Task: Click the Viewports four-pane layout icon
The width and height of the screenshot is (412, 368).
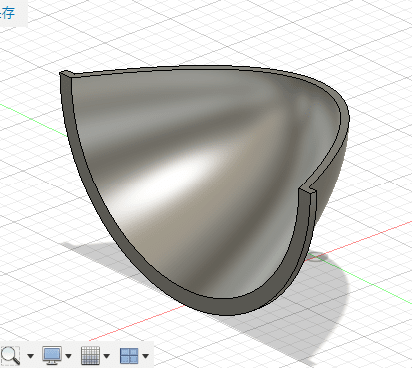Action: (x=129, y=355)
